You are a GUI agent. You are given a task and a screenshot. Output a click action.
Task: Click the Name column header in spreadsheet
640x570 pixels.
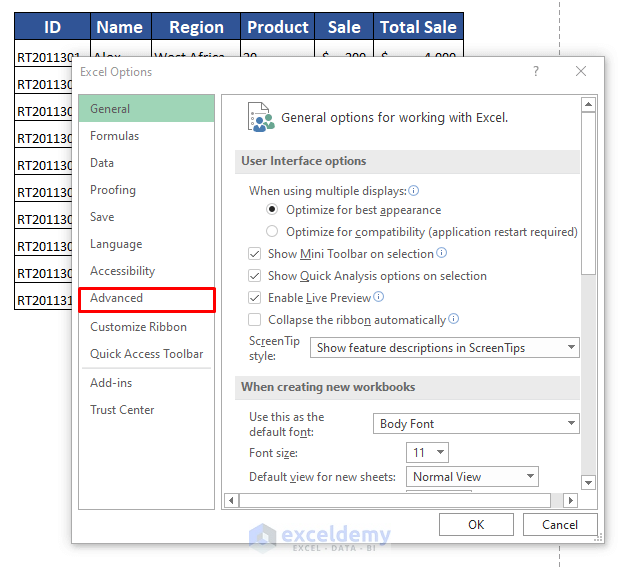point(120,27)
